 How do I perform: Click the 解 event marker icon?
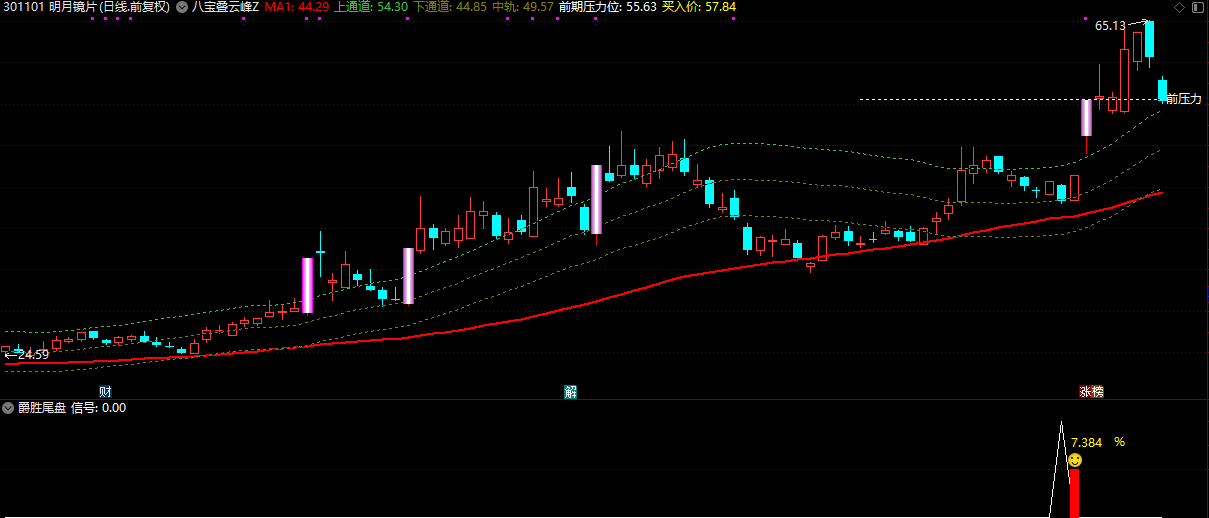(x=570, y=391)
